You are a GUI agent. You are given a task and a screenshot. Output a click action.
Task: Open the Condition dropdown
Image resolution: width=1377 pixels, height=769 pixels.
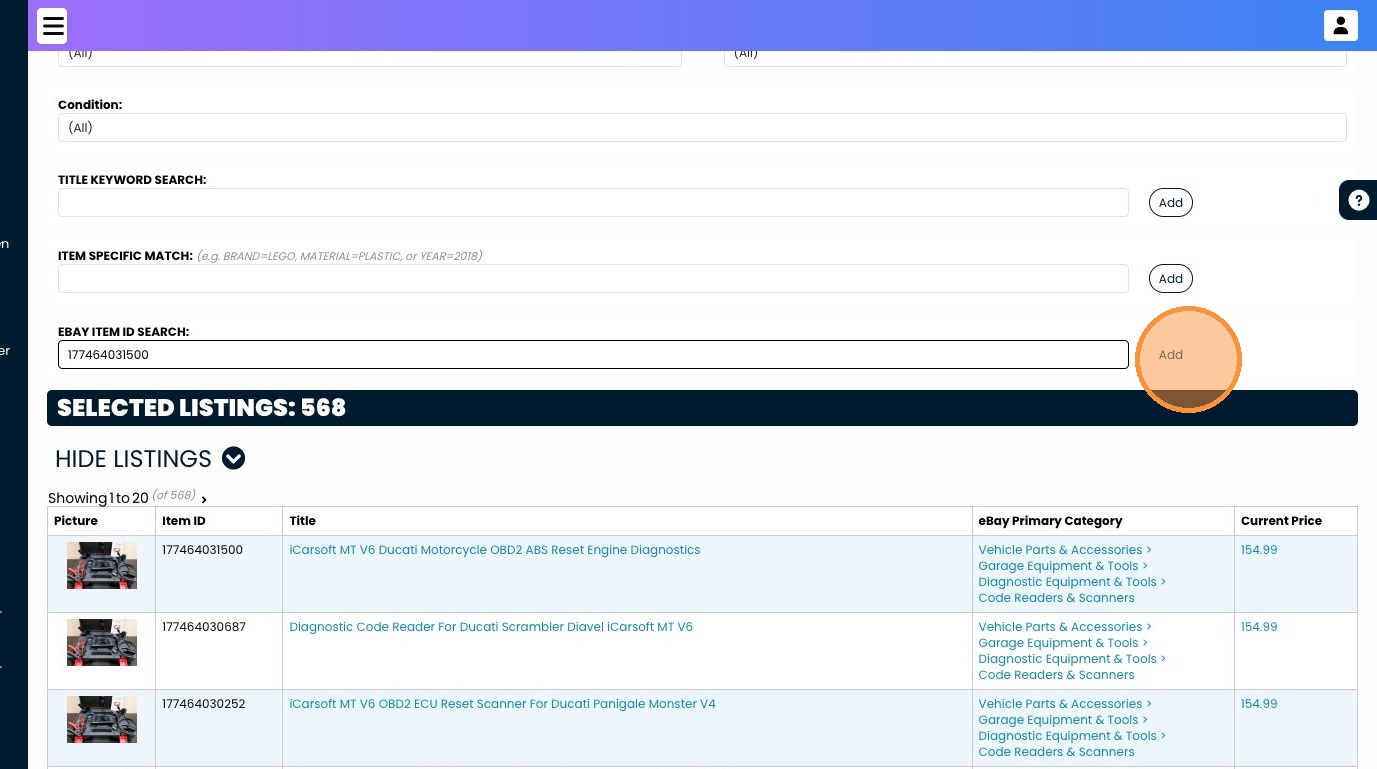pos(702,128)
